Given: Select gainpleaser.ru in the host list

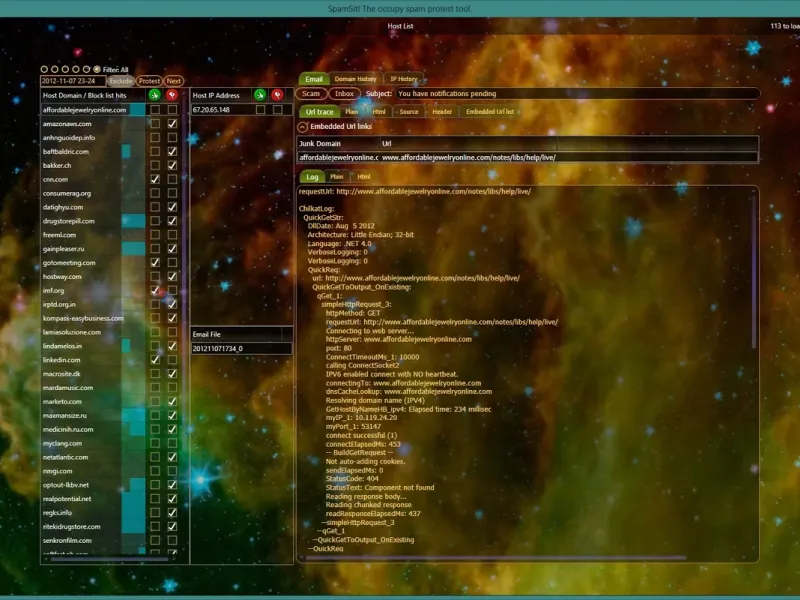Looking at the screenshot, I should coord(63,249).
